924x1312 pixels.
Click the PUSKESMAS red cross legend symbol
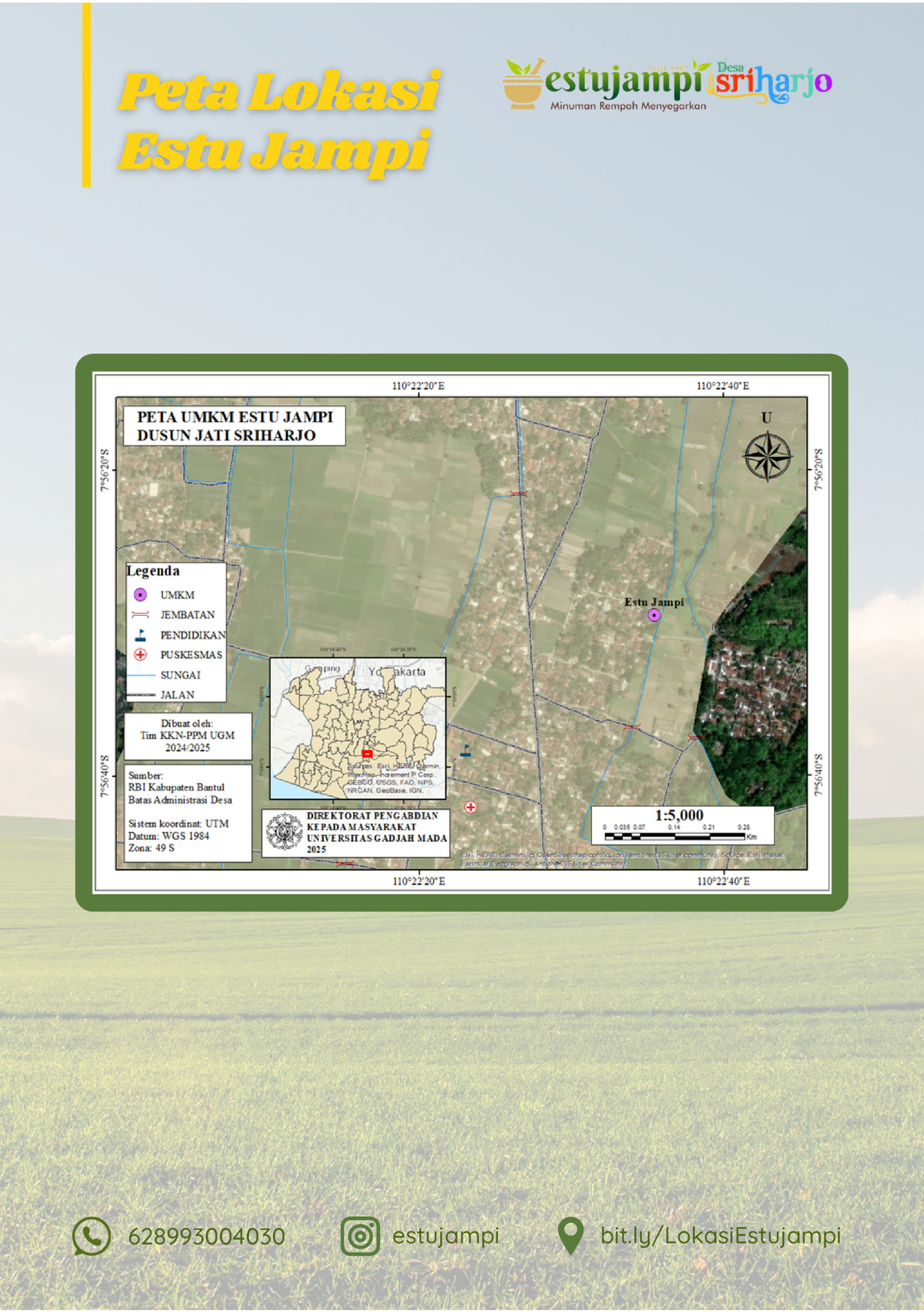coord(140,655)
